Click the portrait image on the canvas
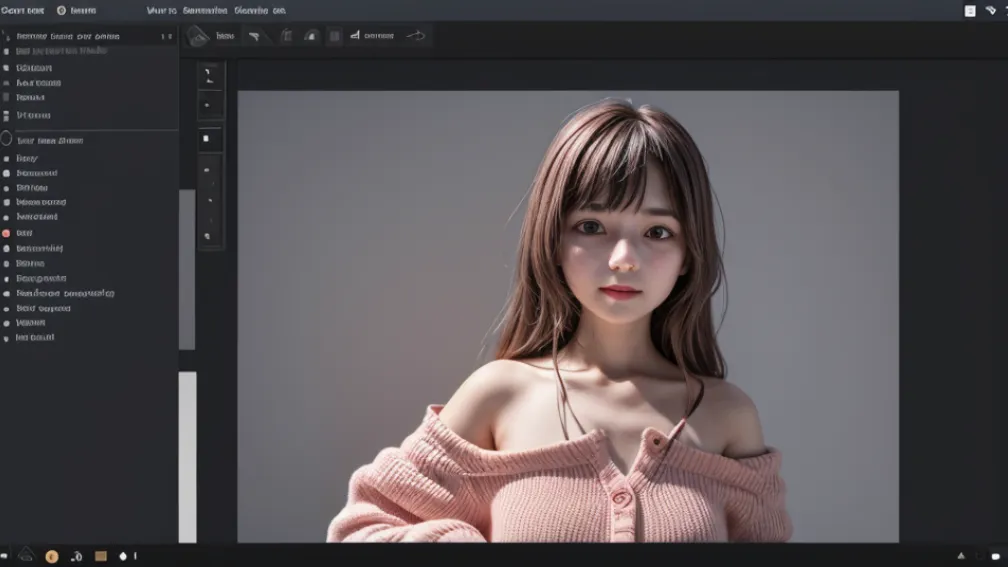Viewport: 1008px width, 567px height. coord(568,316)
